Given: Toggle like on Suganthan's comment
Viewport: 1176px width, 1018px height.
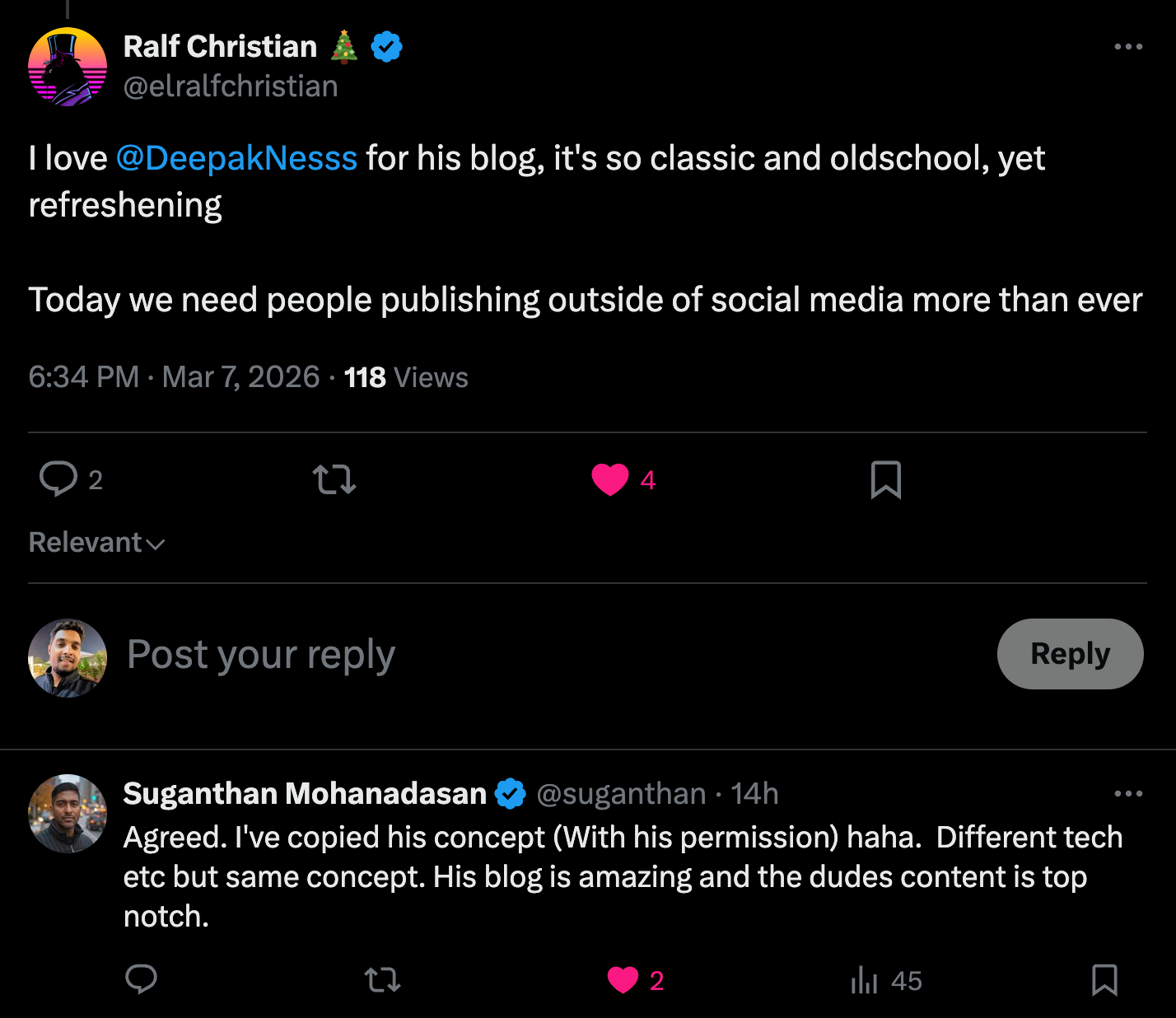Looking at the screenshot, I should pyautogui.click(x=623, y=979).
